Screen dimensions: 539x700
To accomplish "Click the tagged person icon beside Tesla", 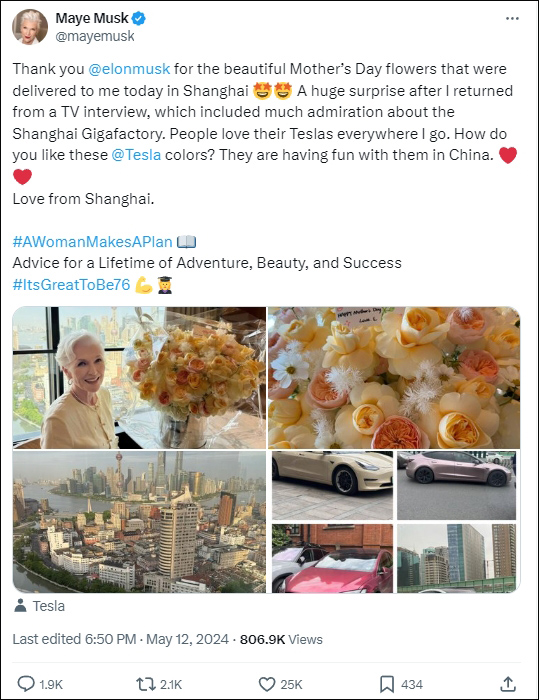I will point(20,605).
